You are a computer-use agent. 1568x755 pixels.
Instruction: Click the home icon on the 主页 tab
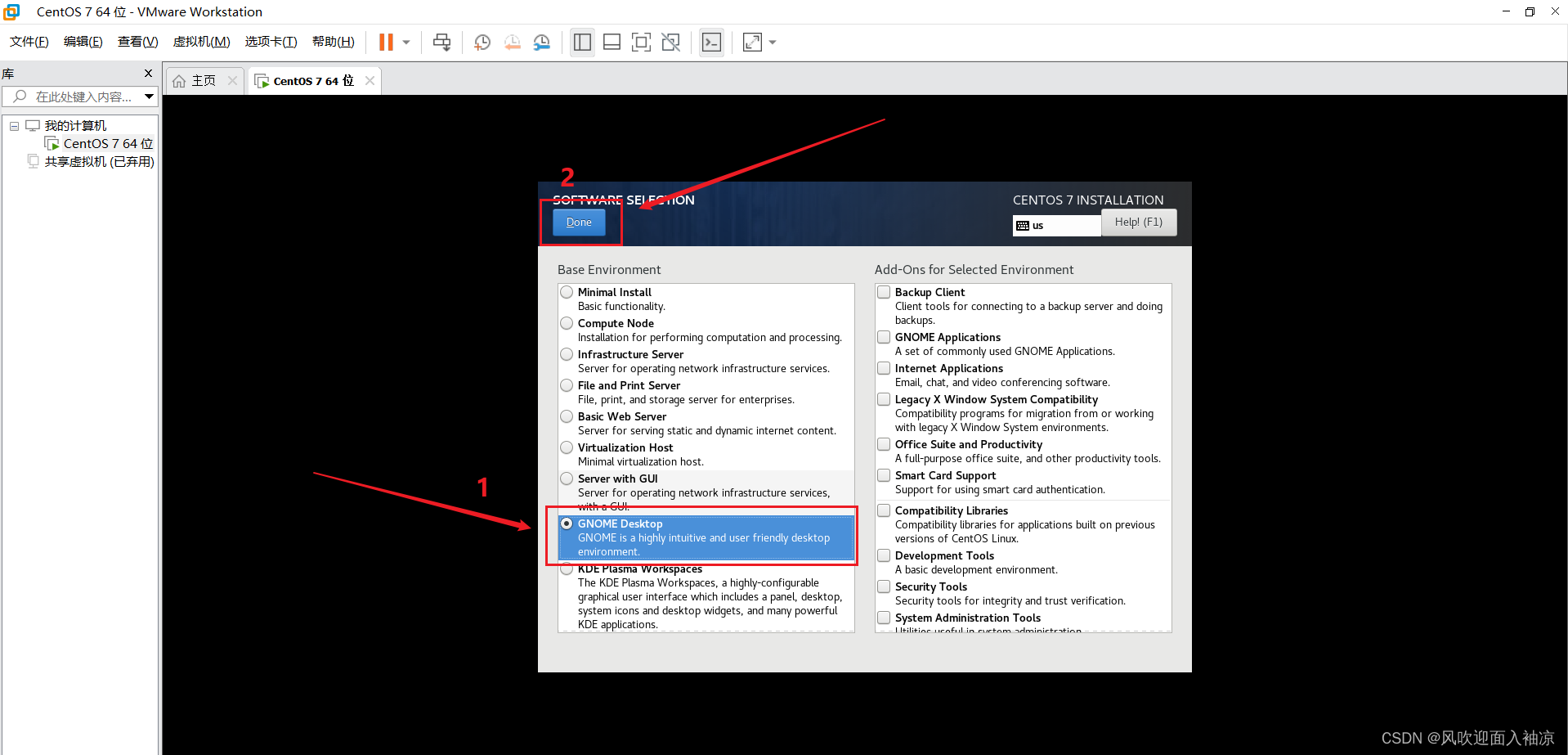(x=179, y=81)
